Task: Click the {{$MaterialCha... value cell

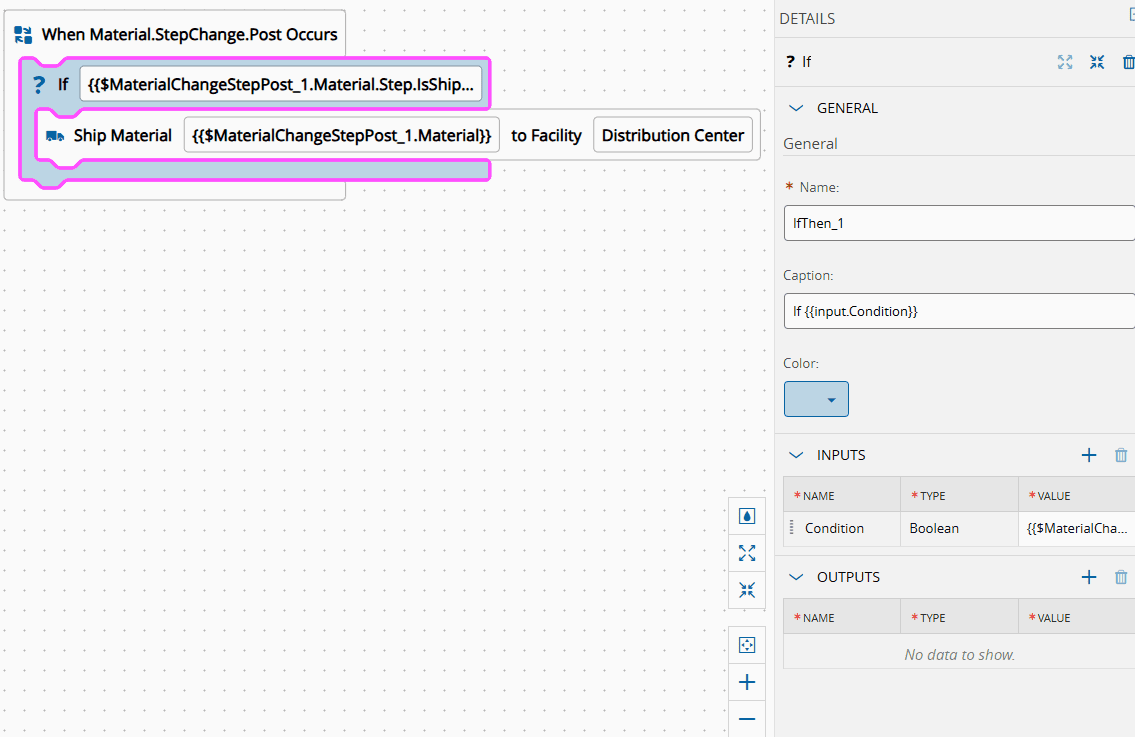Action: [x=1076, y=528]
